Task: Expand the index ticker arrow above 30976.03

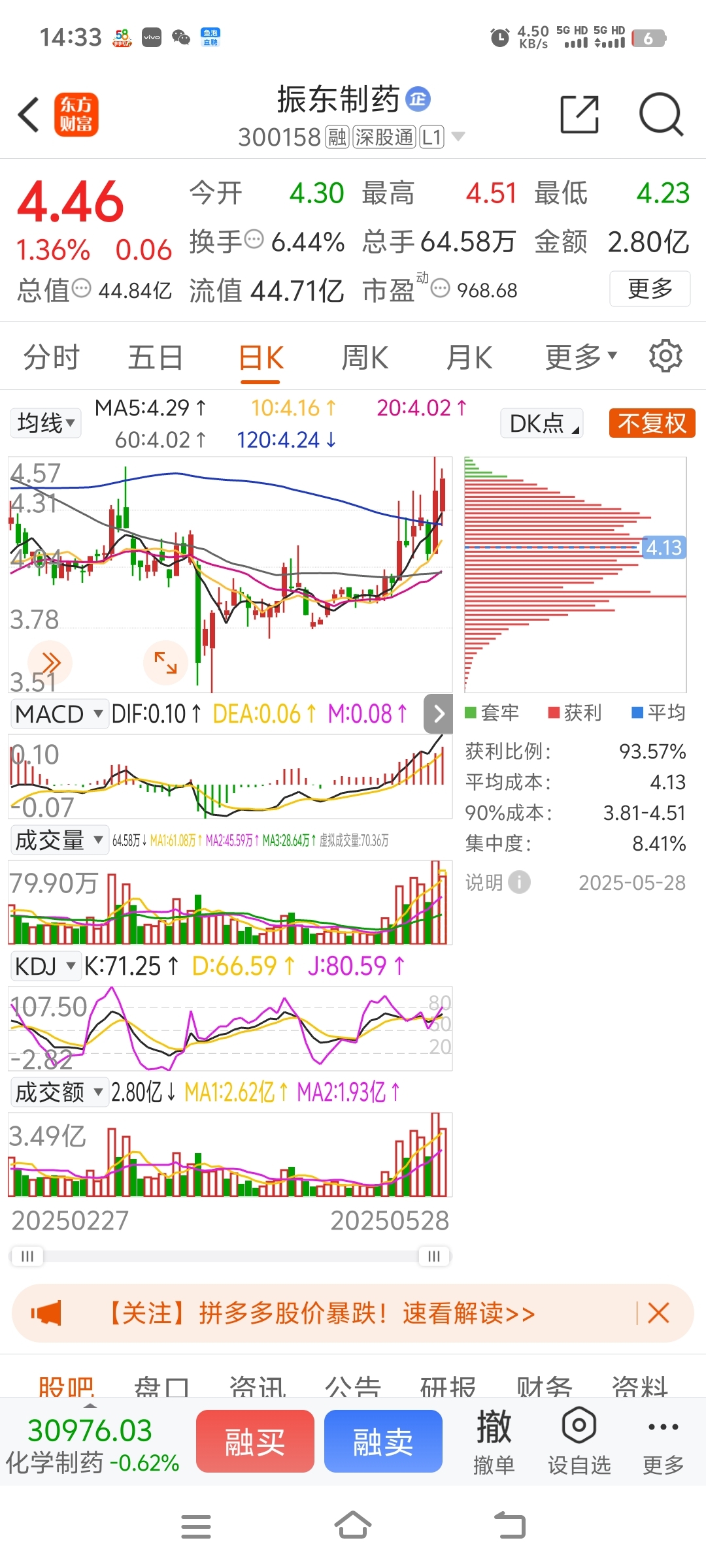Action: point(90,1405)
